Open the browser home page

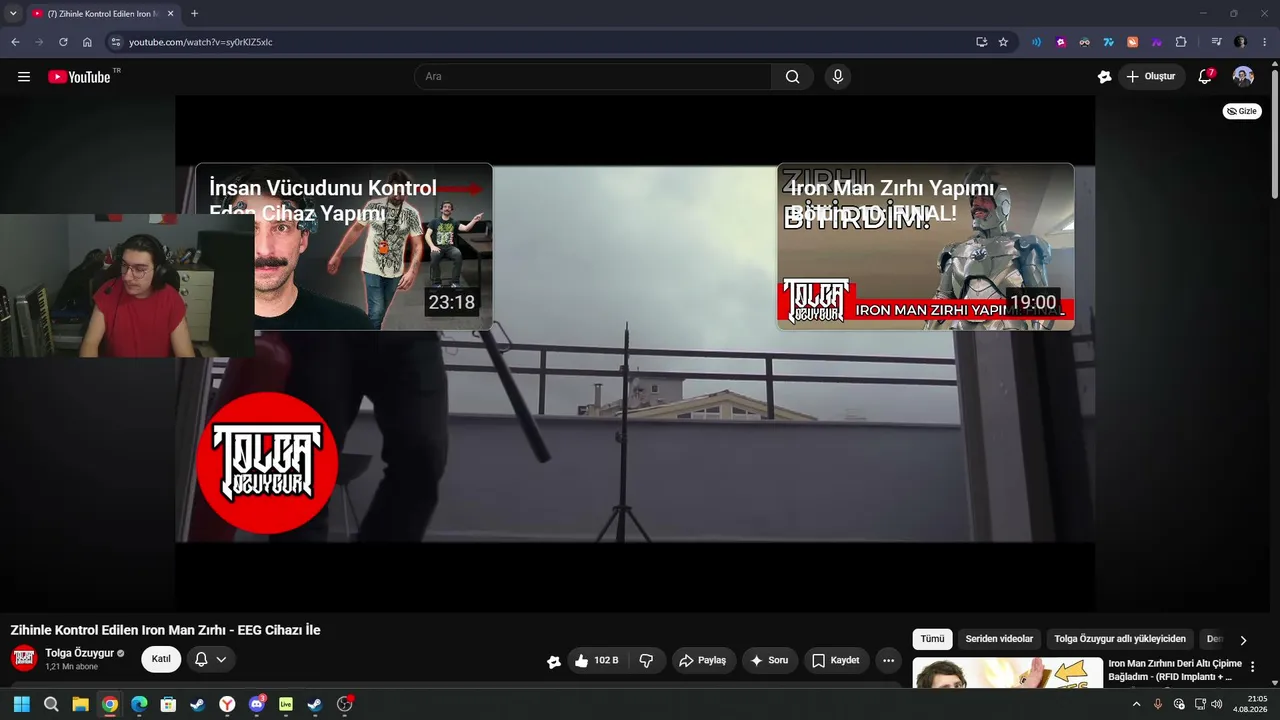[87, 42]
